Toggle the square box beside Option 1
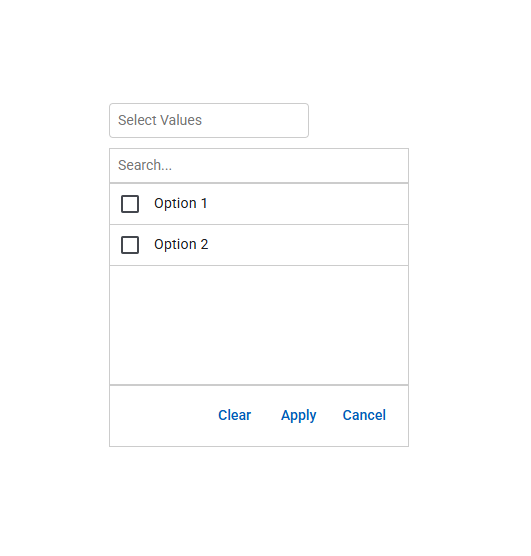This screenshot has width=531, height=556. tap(130, 204)
